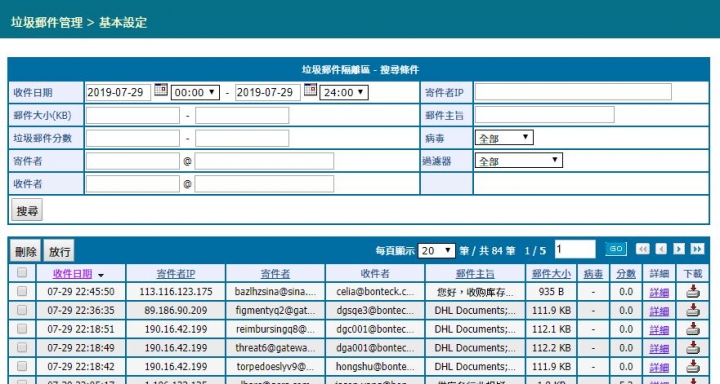Open the end date calendar picker icon

pyautogui.click(x=310, y=90)
